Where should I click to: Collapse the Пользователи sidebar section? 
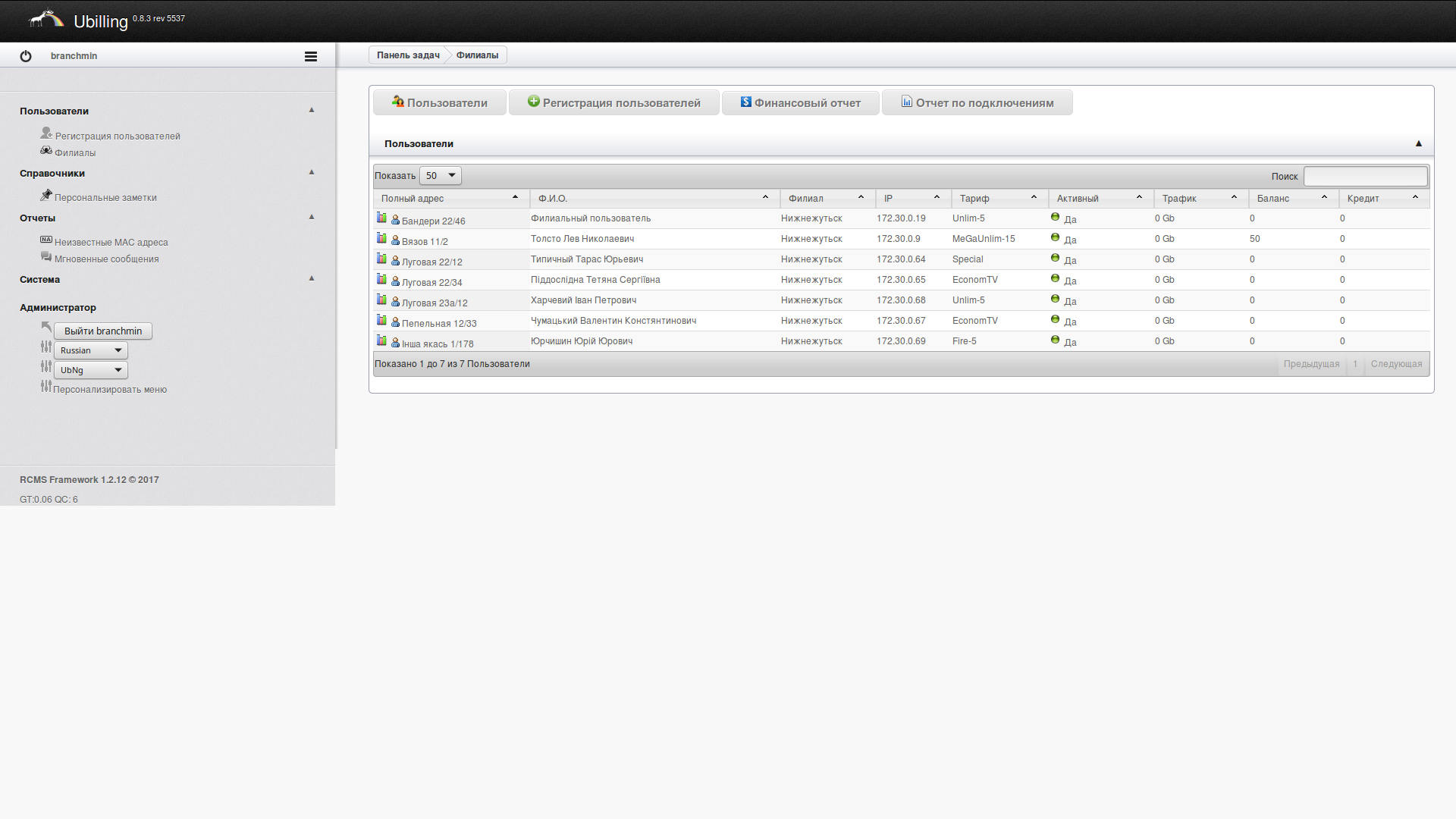pos(311,111)
